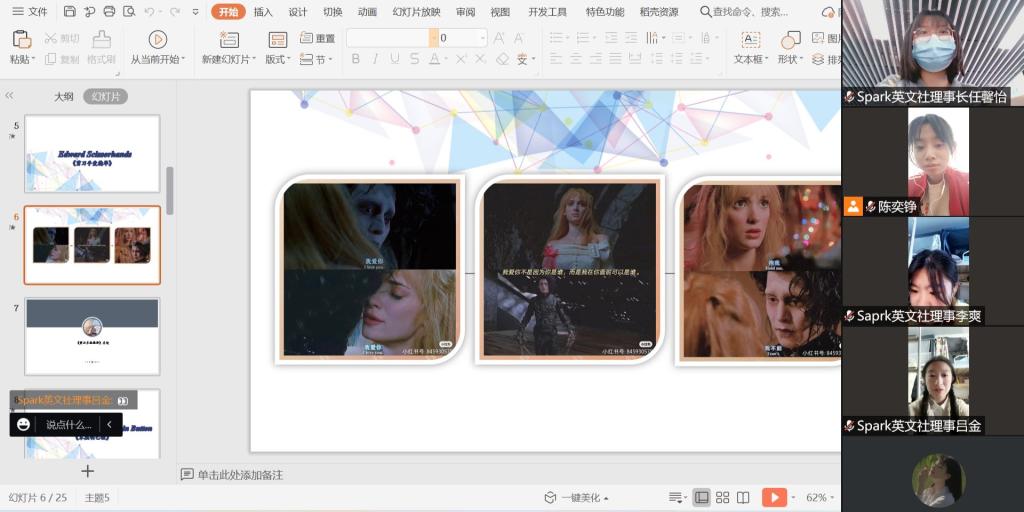
Task: Click the 一键美化 beautify button
Action: (x=576, y=497)
